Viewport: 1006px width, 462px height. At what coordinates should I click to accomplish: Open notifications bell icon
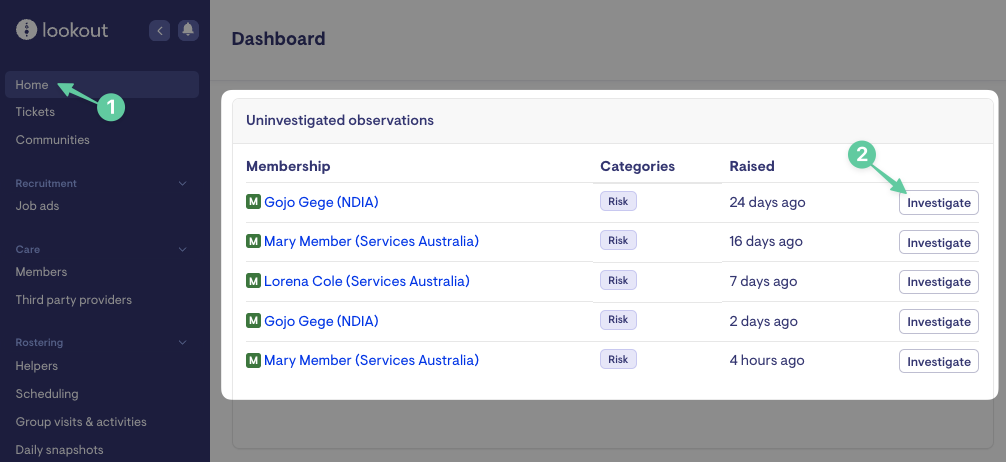(x=188, y=31)
